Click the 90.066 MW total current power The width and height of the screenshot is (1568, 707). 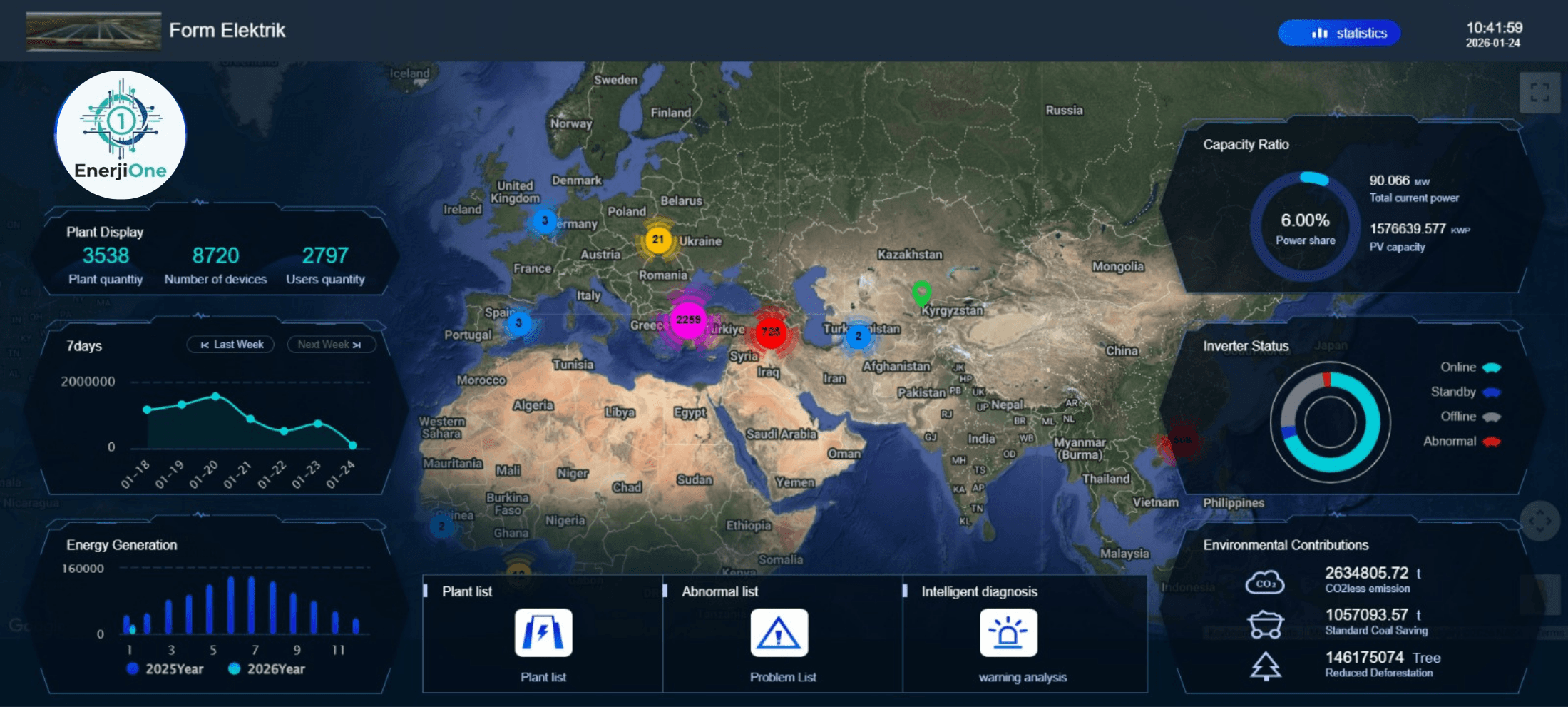click(x=1399, y=180)
